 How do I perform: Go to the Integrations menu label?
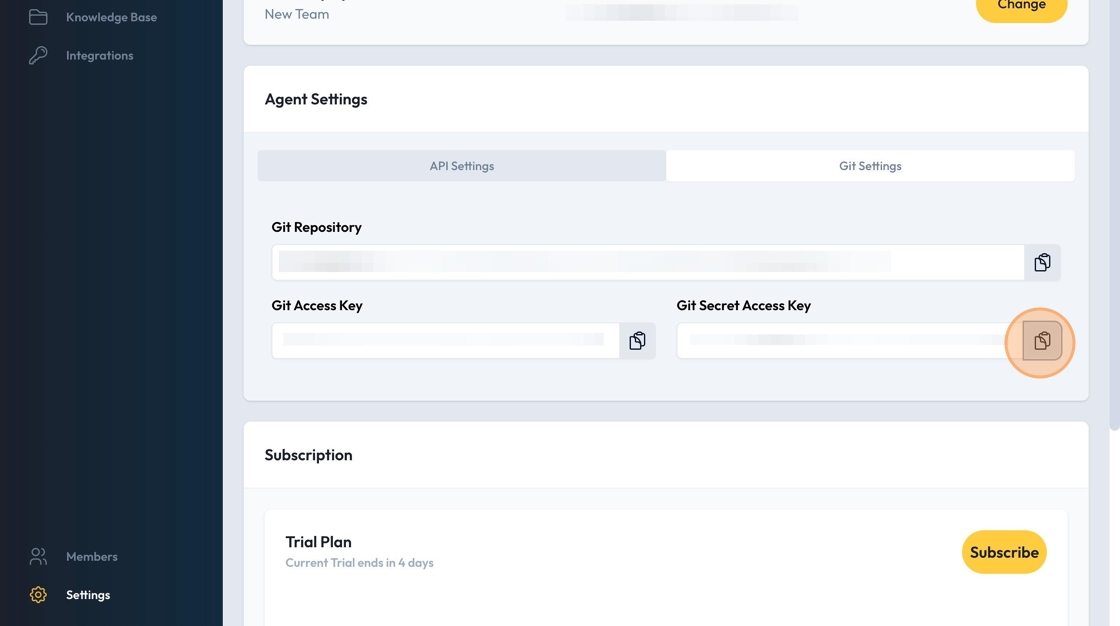tap(99, 55)
